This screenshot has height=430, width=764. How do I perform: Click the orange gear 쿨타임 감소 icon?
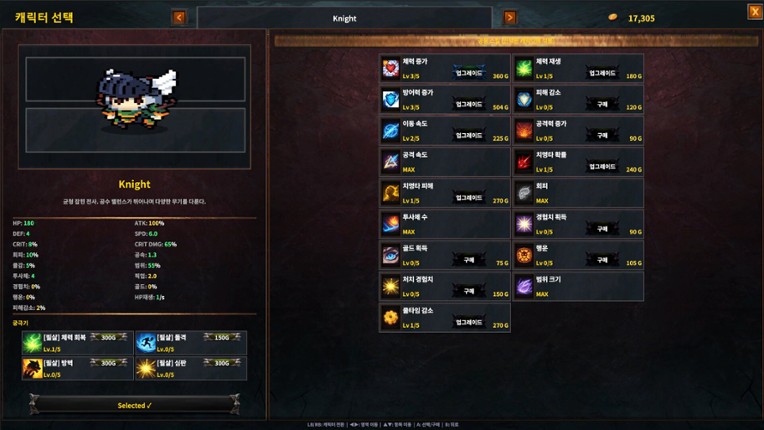391,318
